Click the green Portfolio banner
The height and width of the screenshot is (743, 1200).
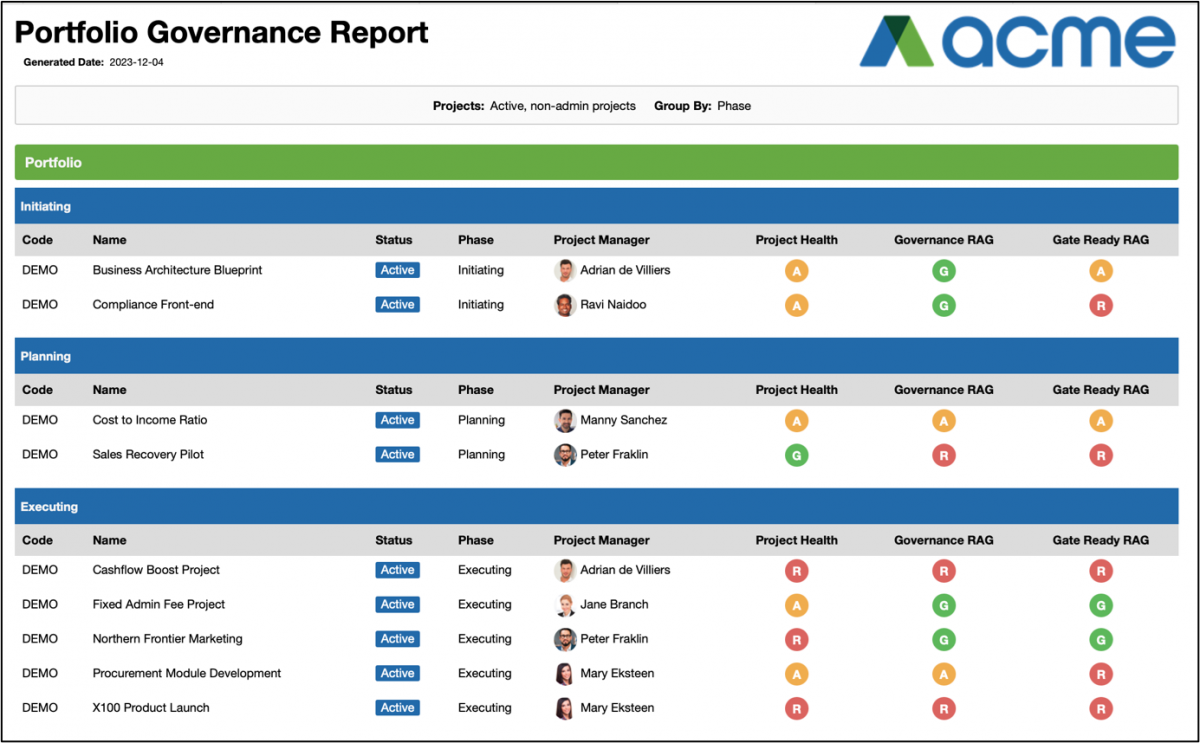(x=600, y=161)
